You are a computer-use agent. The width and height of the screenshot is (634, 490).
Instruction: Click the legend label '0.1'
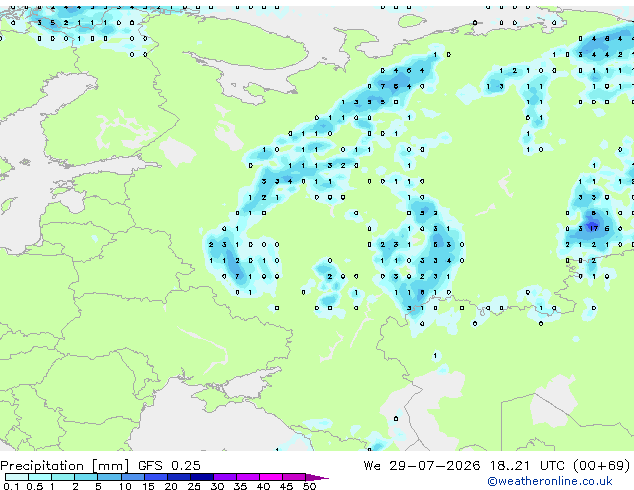11,486
